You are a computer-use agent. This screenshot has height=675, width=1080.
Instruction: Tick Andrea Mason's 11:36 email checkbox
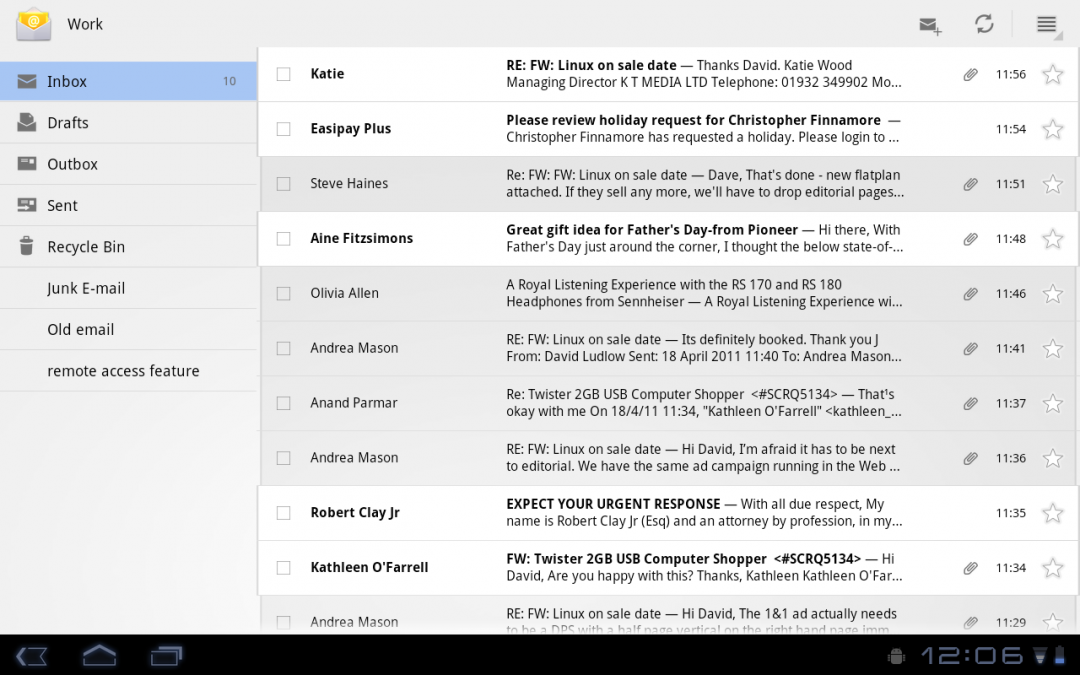pos(283,458)
